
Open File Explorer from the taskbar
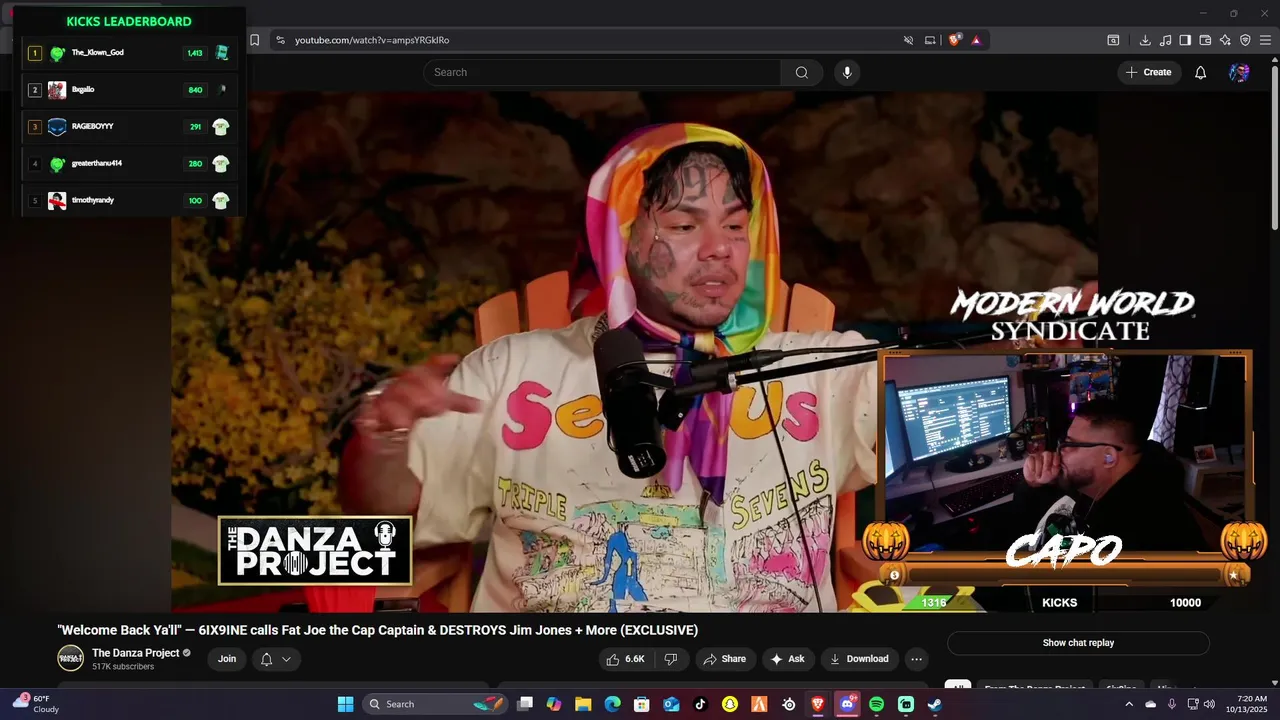coord(583,704)
